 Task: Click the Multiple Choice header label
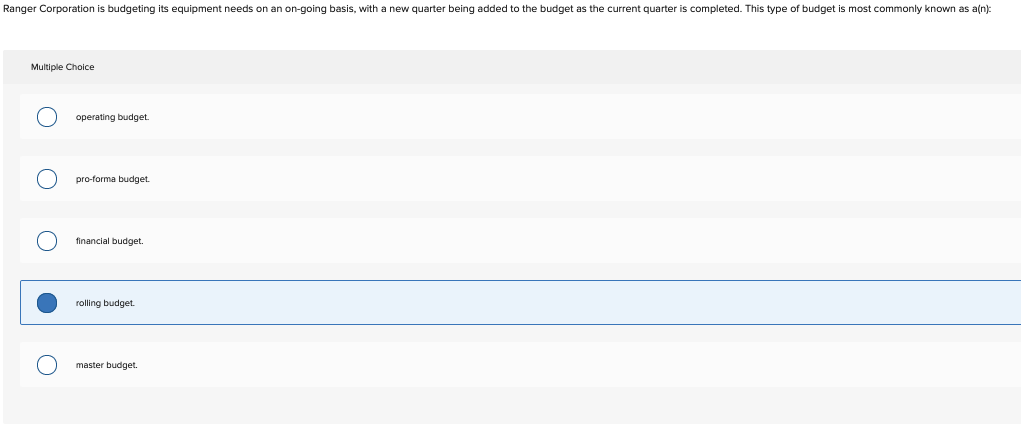(x=63, y=67)
